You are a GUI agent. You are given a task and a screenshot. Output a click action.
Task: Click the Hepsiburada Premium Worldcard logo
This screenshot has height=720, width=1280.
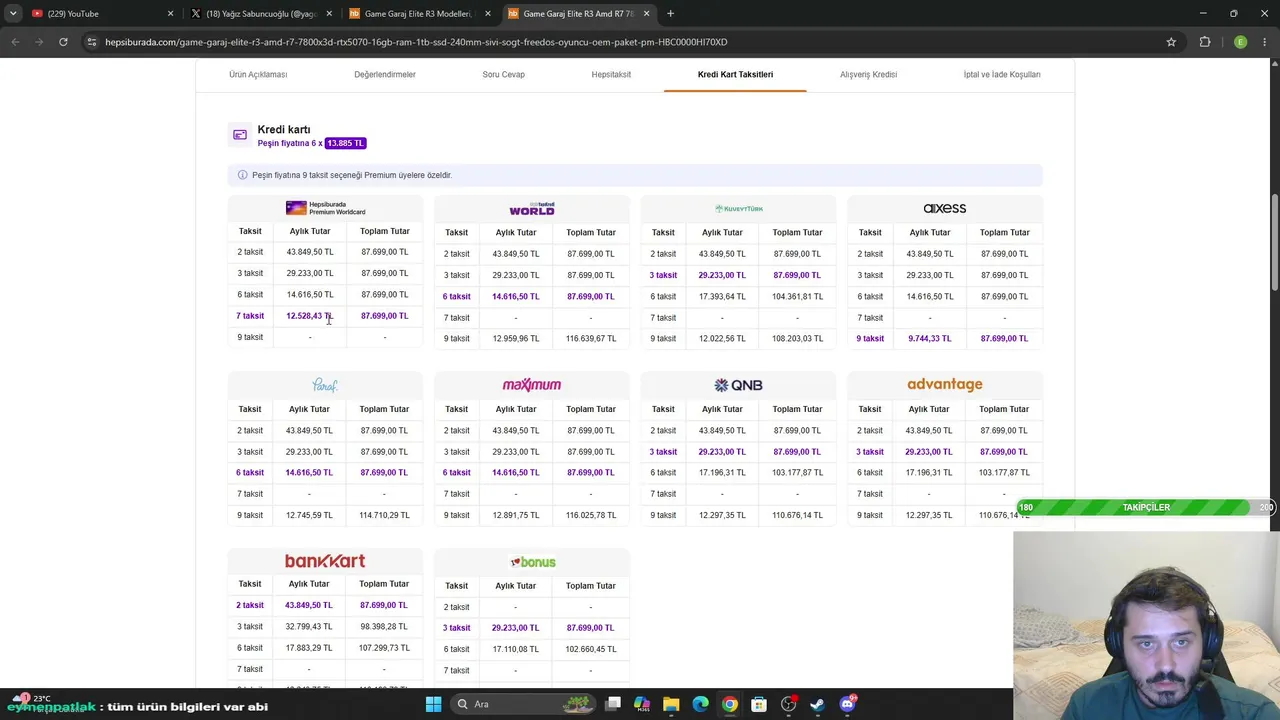325,208
